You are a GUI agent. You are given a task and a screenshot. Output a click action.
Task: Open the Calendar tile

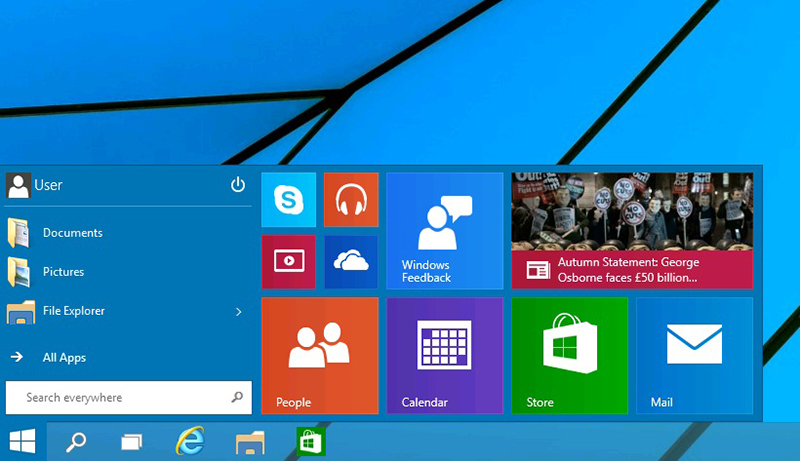pyautogui.click(x=445, y=355)
